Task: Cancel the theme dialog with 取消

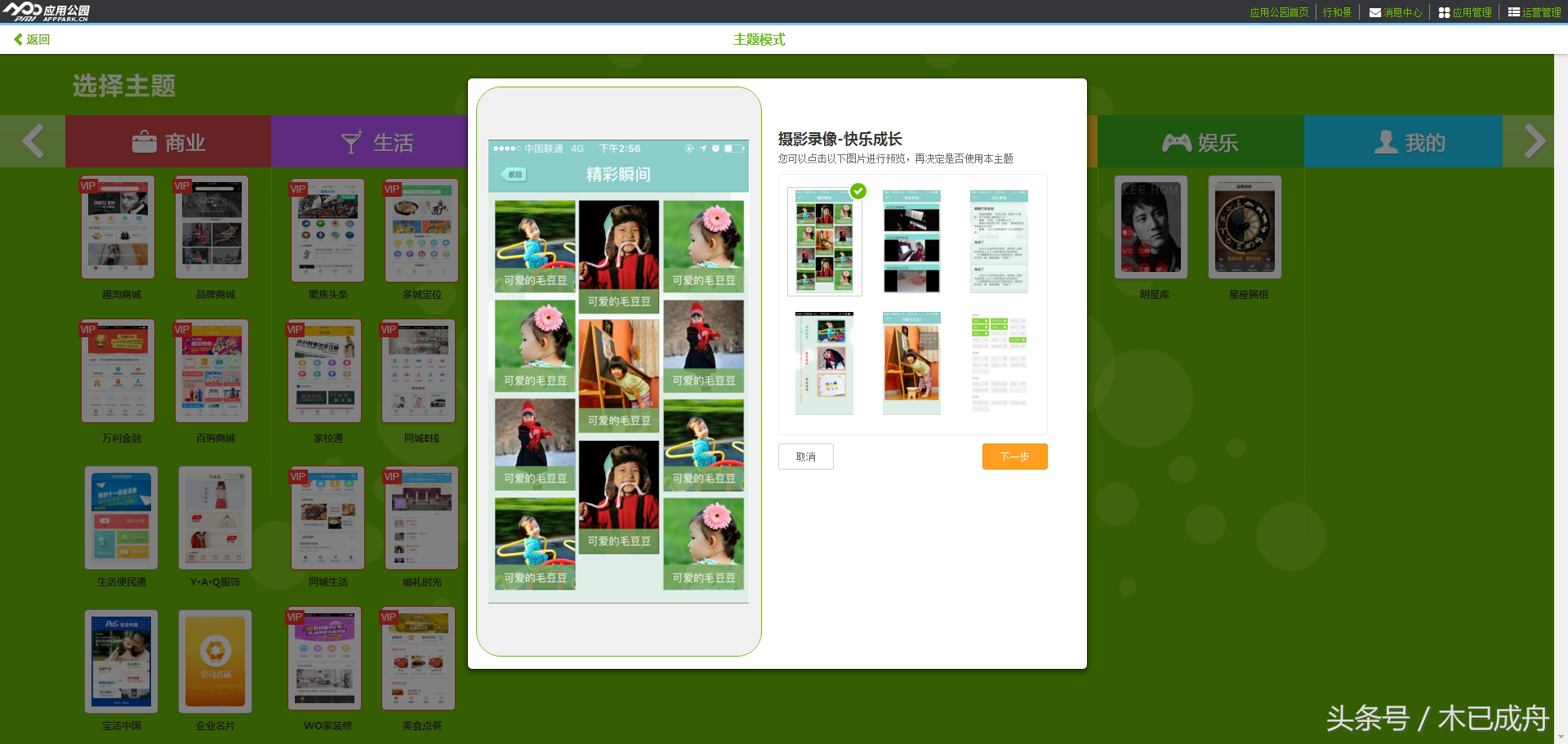Action: coord(806,457)
